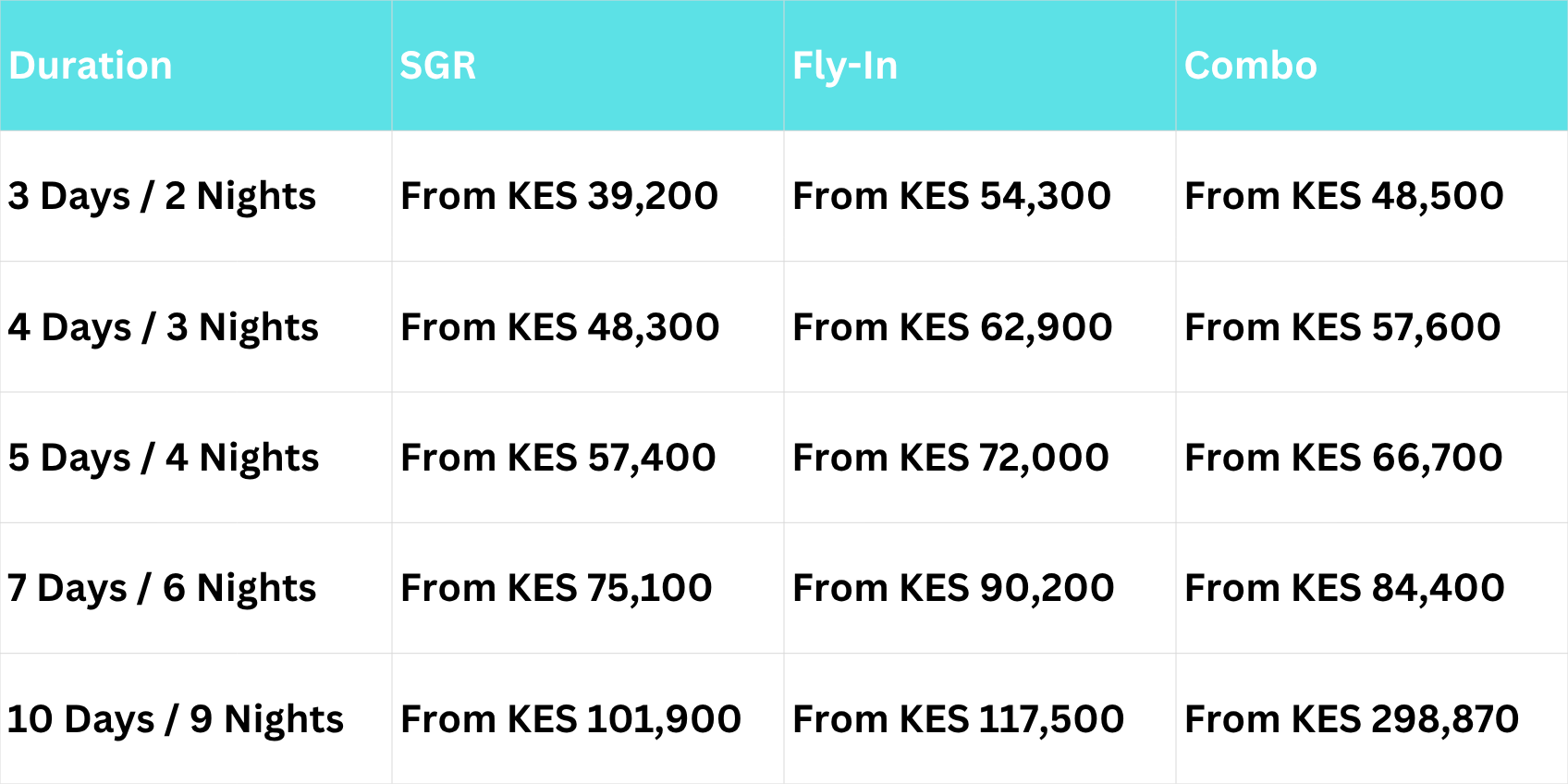
Task: Click the Fly-In price KES 62,900
Action: tap(952, 327)
